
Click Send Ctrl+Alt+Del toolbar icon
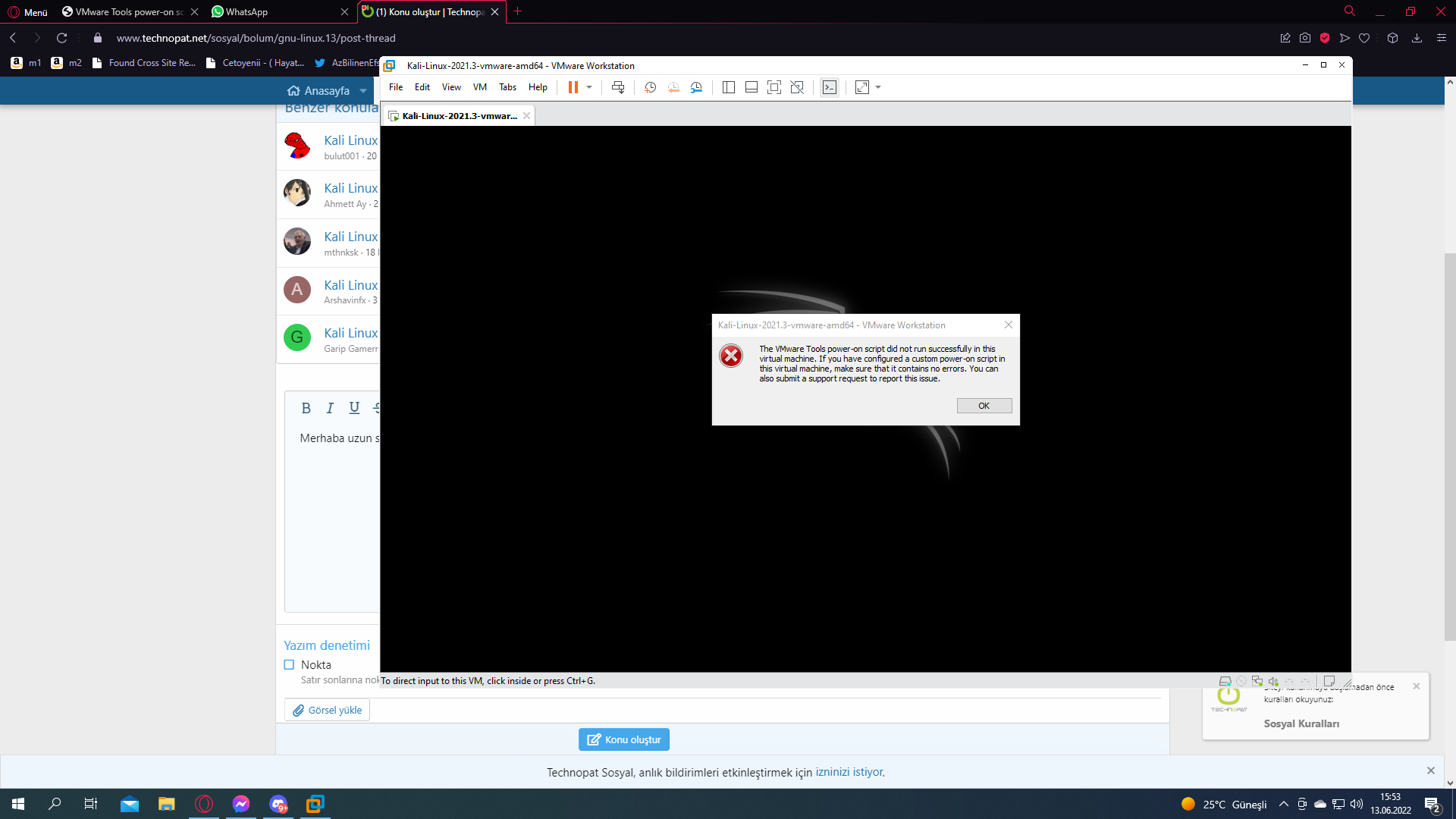(x=618, y=87)
